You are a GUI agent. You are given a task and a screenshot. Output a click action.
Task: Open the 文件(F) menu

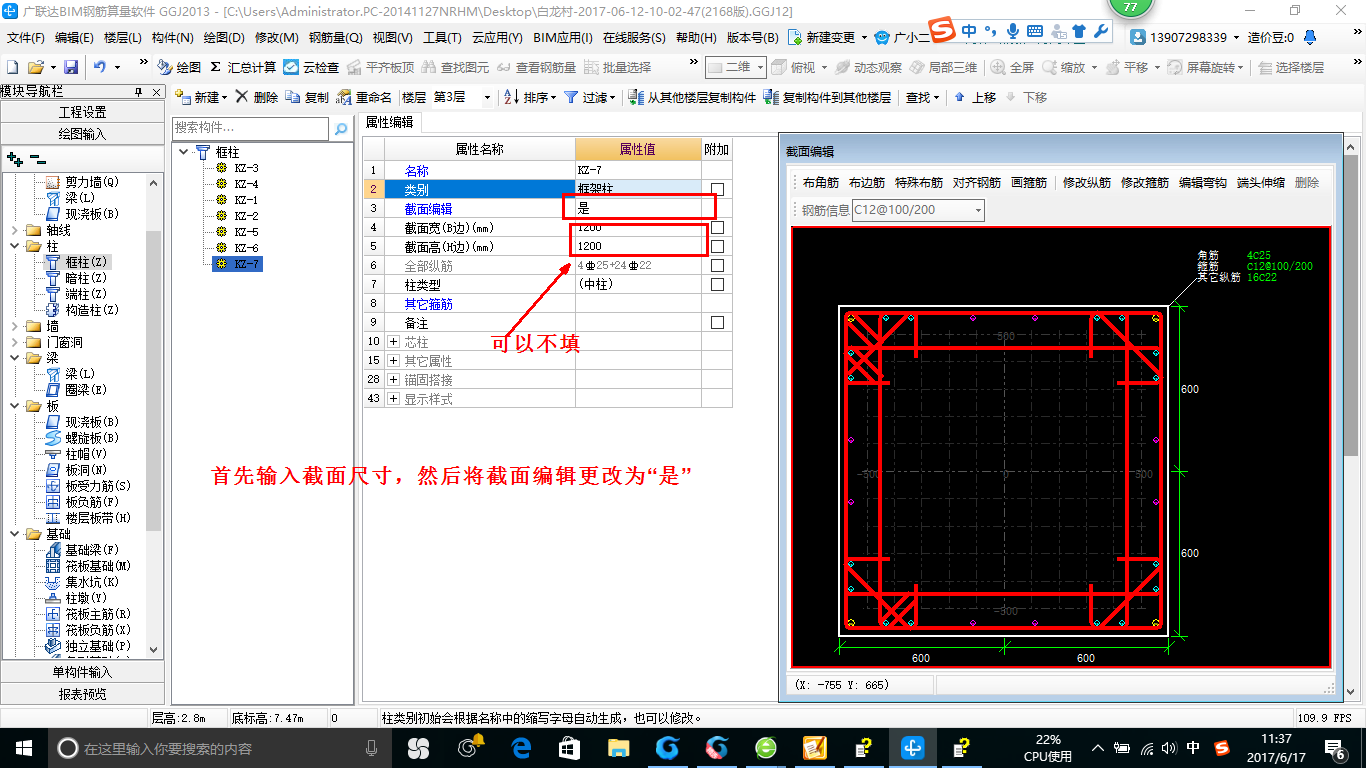(x=26, y=37)
